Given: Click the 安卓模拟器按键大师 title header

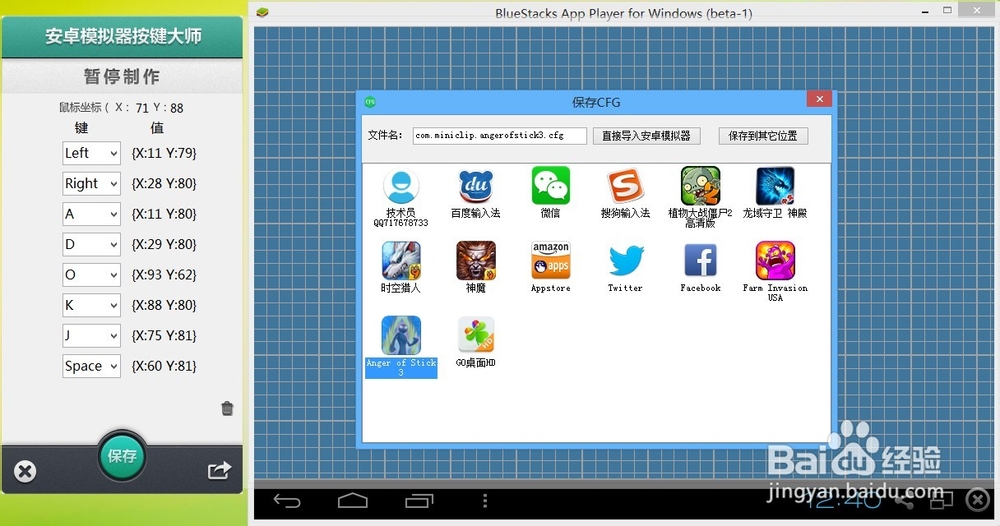Looking at the screenshot, I should 122,36.
